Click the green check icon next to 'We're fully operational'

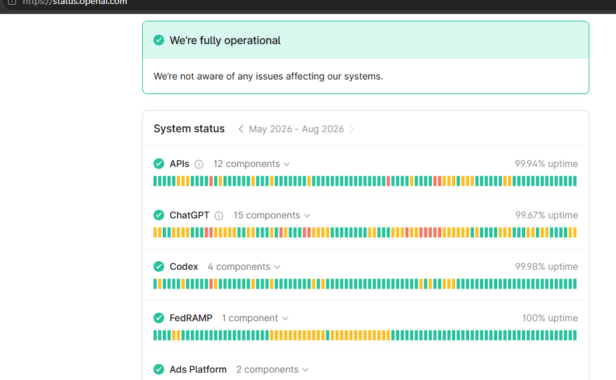159,40
